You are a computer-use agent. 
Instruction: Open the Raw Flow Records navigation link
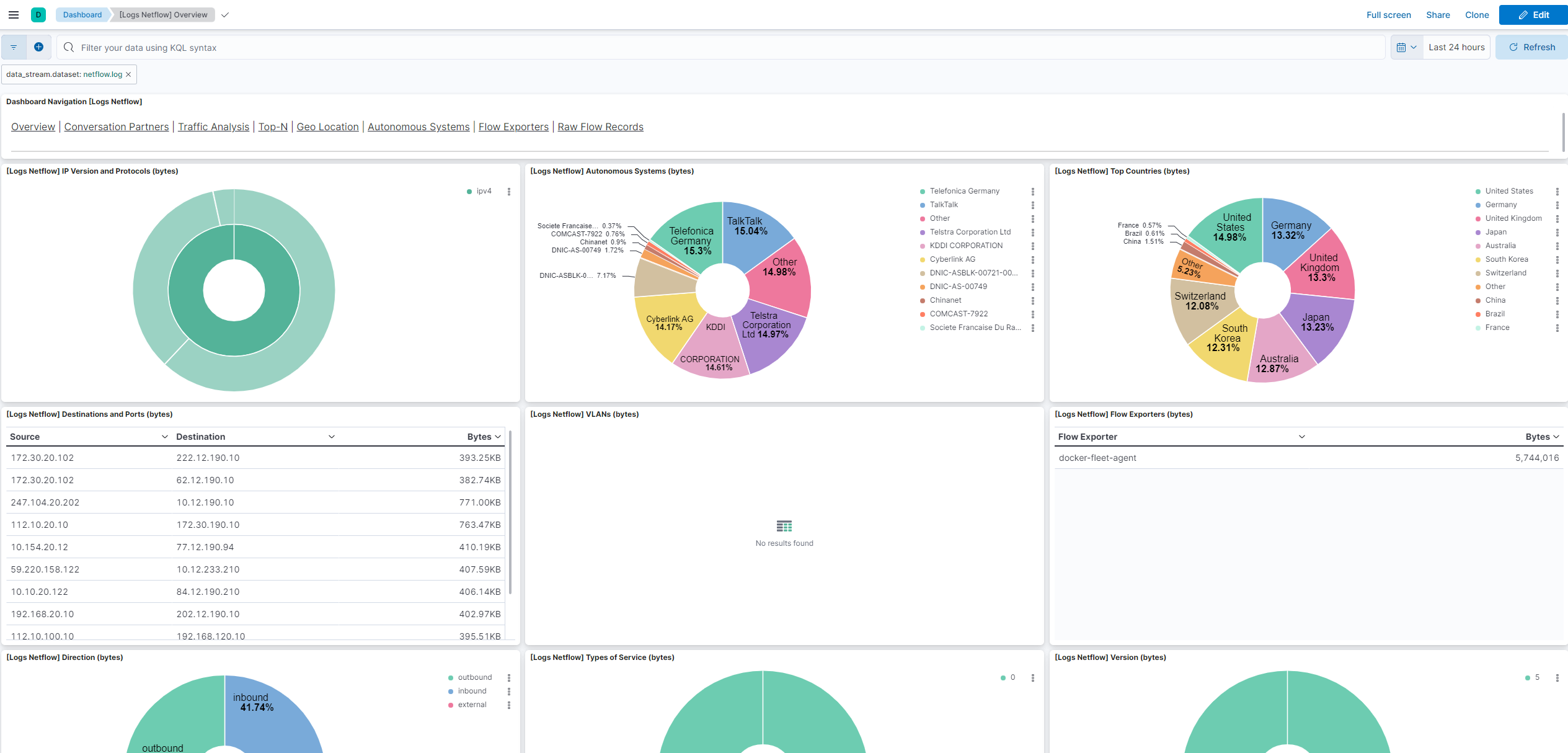pyautogui.click(x=600, y=127)
